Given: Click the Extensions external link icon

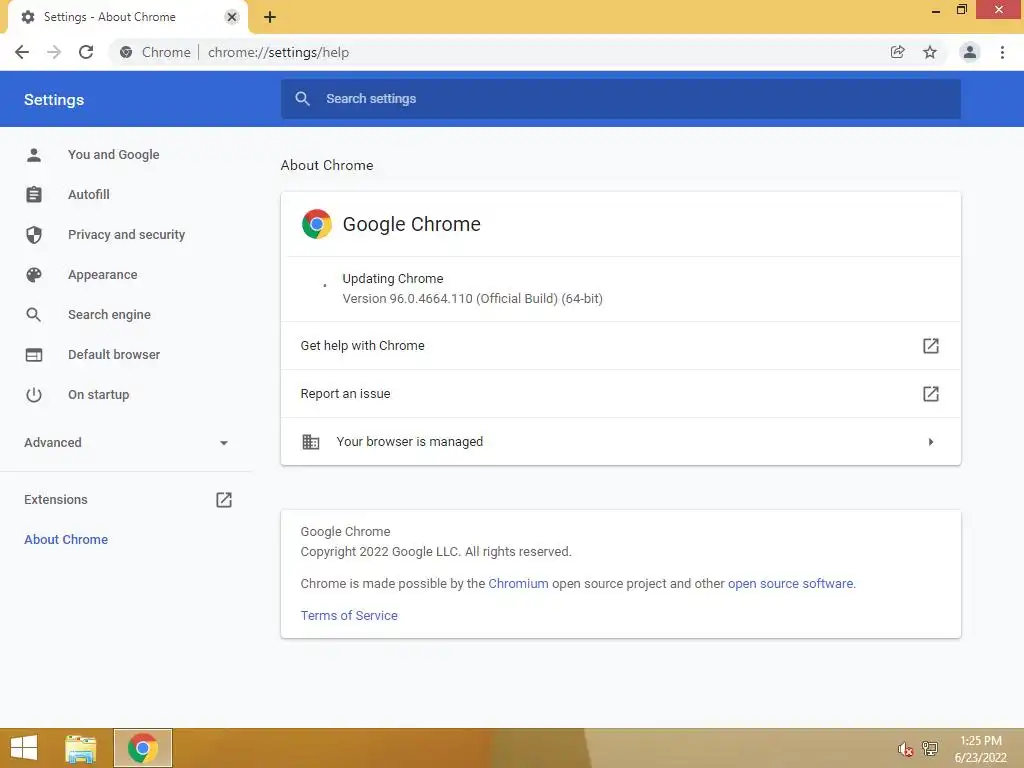Looking at the screenshot, I should (224, 500).
